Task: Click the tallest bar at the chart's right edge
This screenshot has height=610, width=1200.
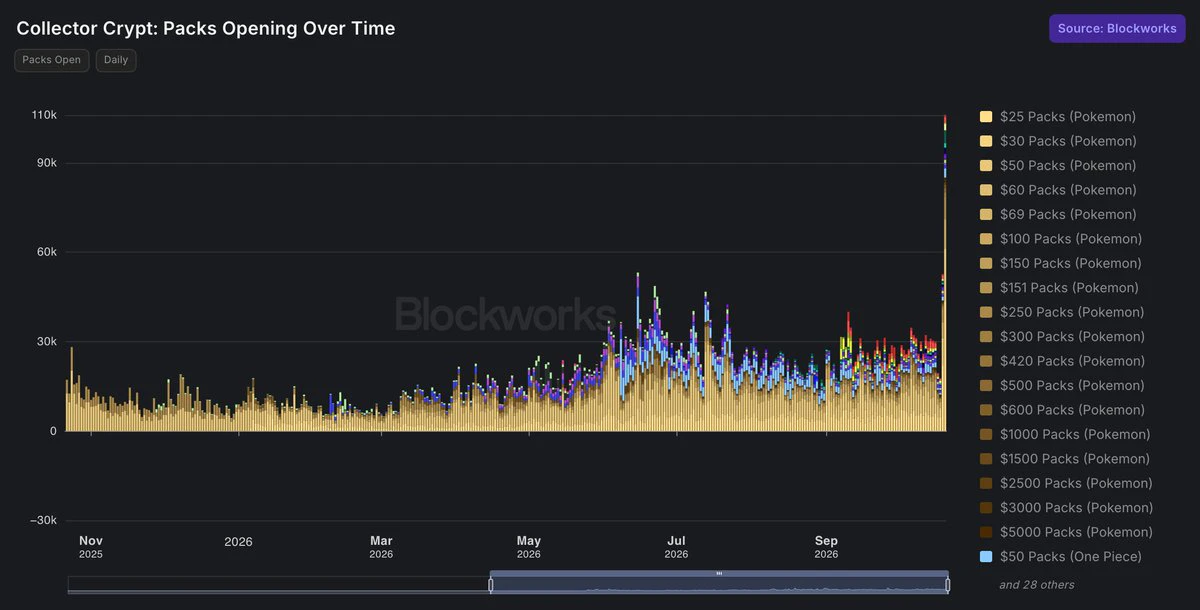Action: (945, 273)
